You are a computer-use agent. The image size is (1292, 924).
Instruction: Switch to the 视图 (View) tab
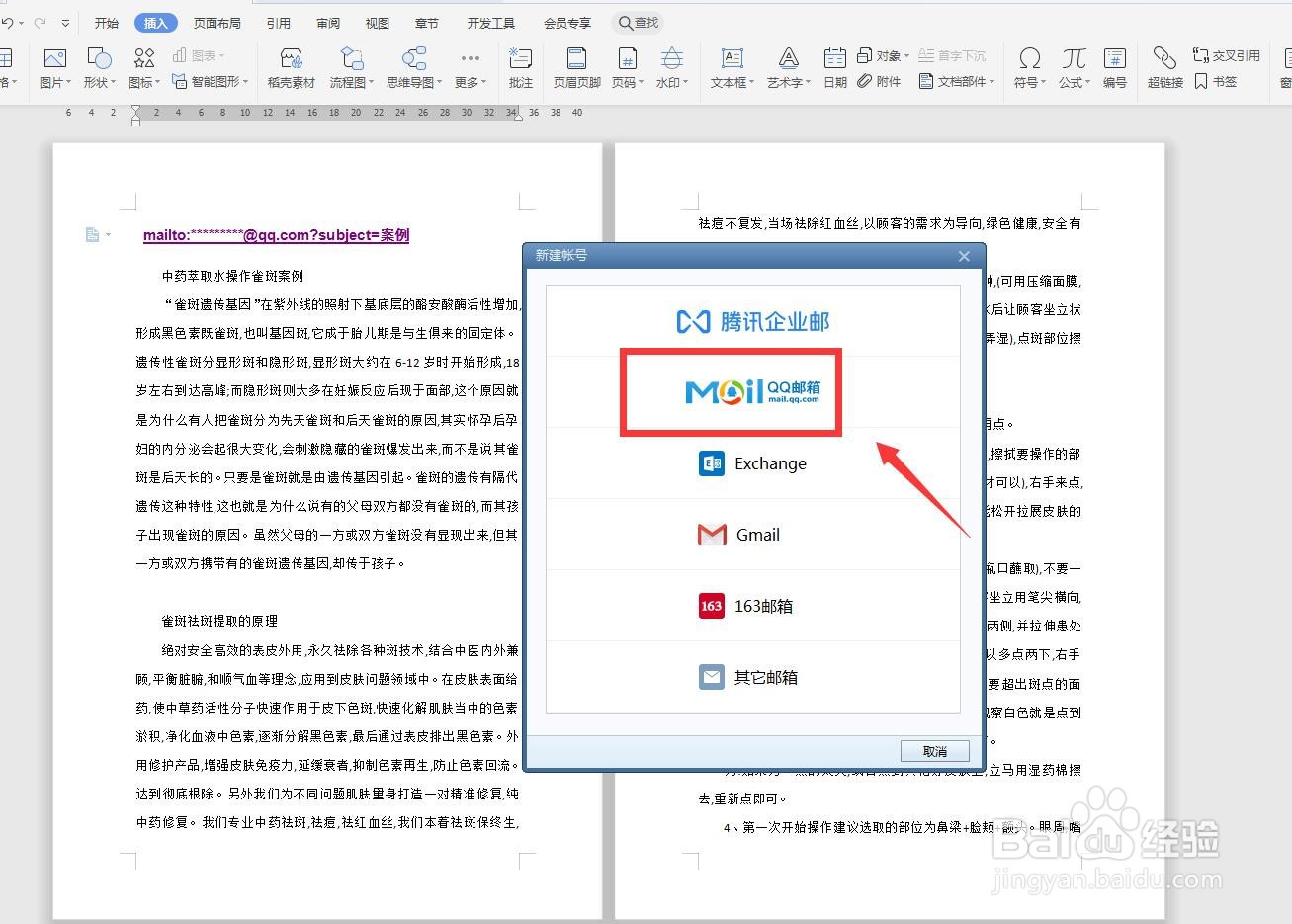tap(378, 23)
